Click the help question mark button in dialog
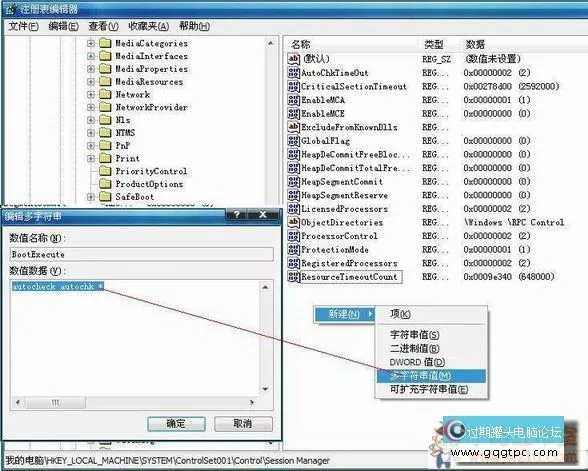 click(237, 214)
